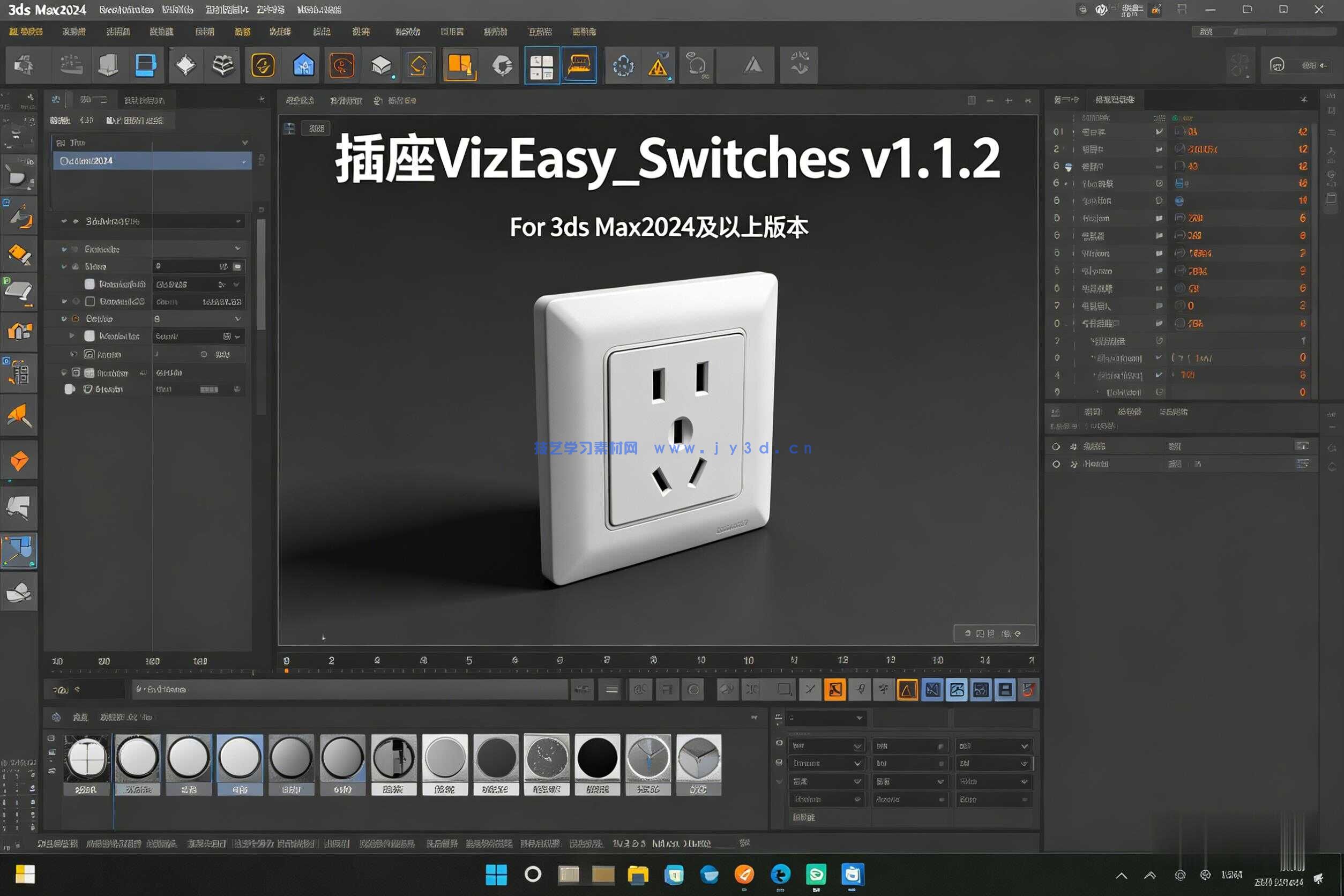Click the blue house icon in toolbar
The image size is (1344, 896).
point(303,66)
